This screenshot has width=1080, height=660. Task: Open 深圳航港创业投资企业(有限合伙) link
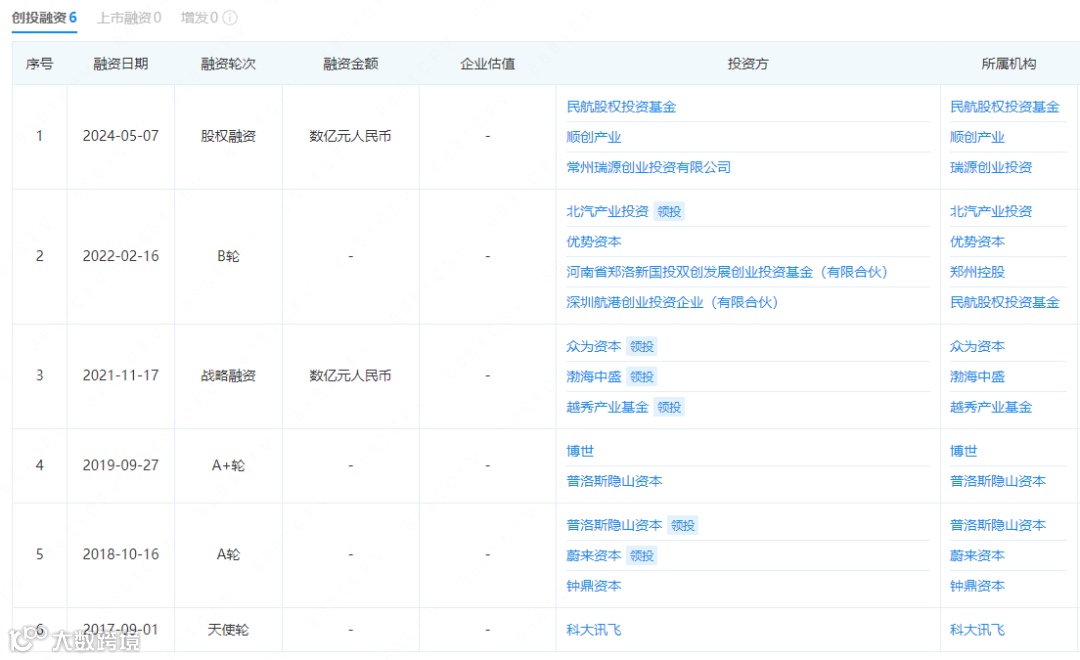(x=672, y=302)
